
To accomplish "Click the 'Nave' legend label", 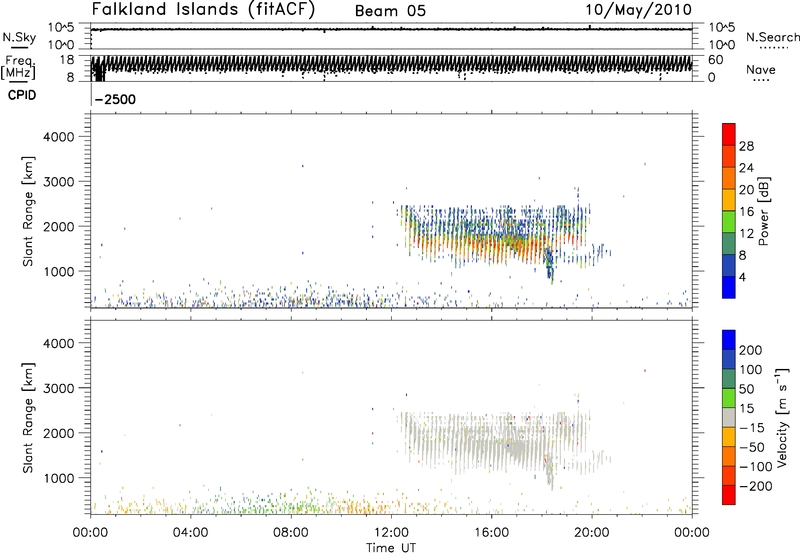I will 760,70.
